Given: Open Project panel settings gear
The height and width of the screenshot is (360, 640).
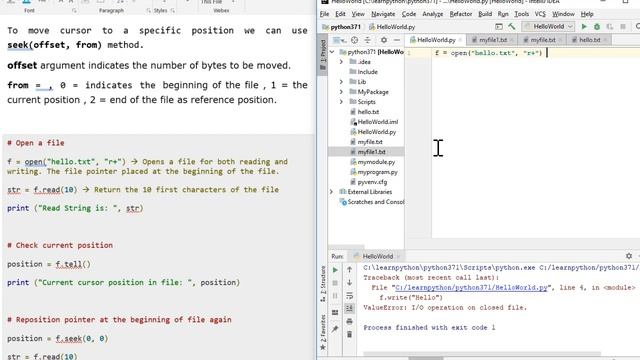Looking at the screenshot, I should (384, 40).
